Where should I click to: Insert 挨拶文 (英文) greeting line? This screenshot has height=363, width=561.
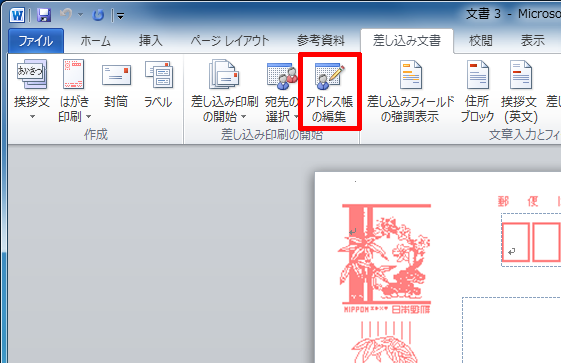(x=520, y=92)
